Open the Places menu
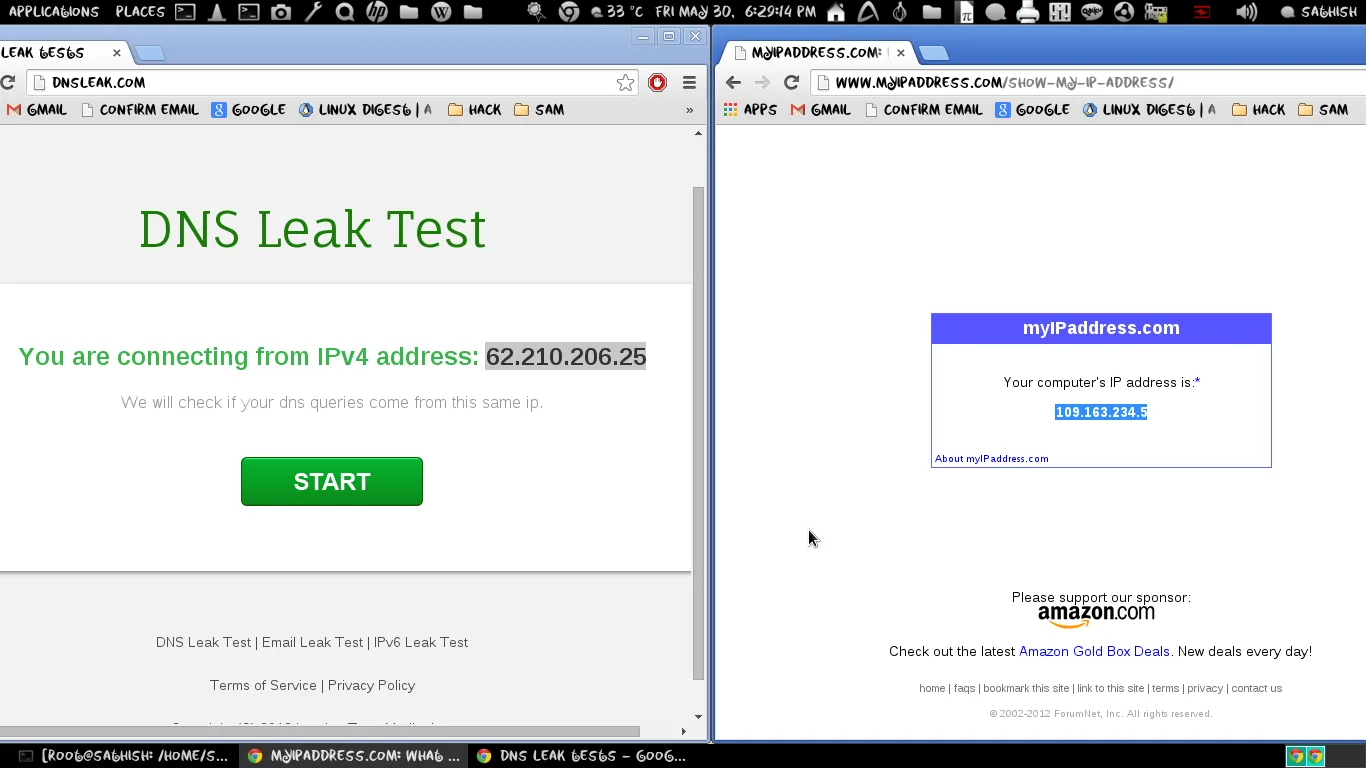1366x768 pixels. click(x=140, y=12)
